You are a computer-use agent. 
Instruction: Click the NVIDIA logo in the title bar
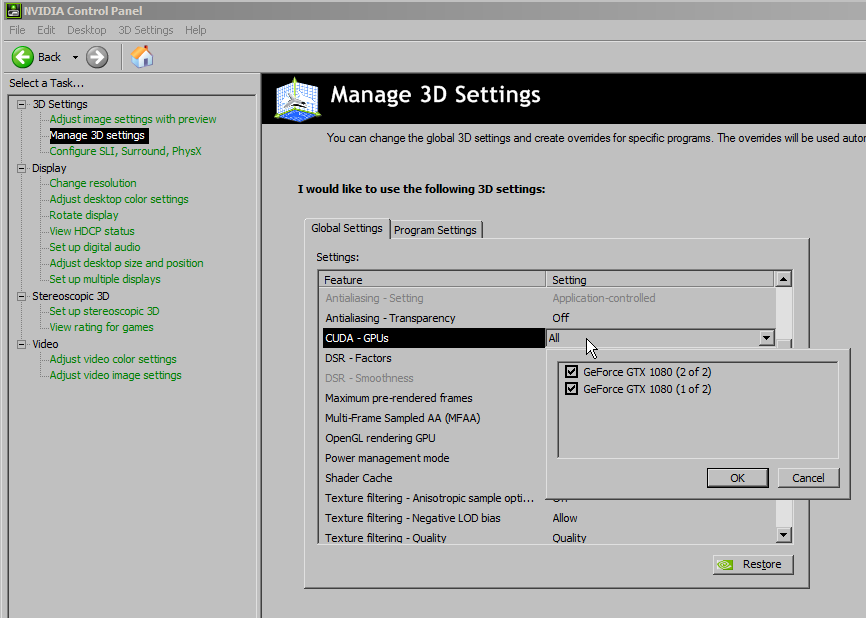click(13, 9)
